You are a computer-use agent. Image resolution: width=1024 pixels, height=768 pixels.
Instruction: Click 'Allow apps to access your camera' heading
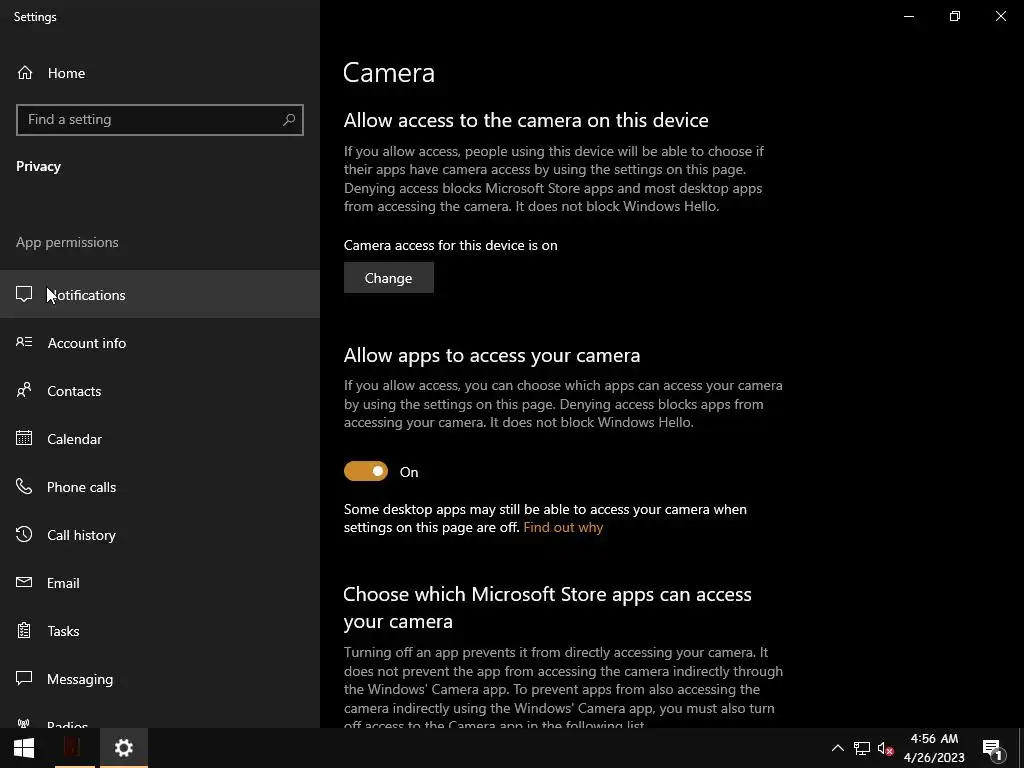492,355
